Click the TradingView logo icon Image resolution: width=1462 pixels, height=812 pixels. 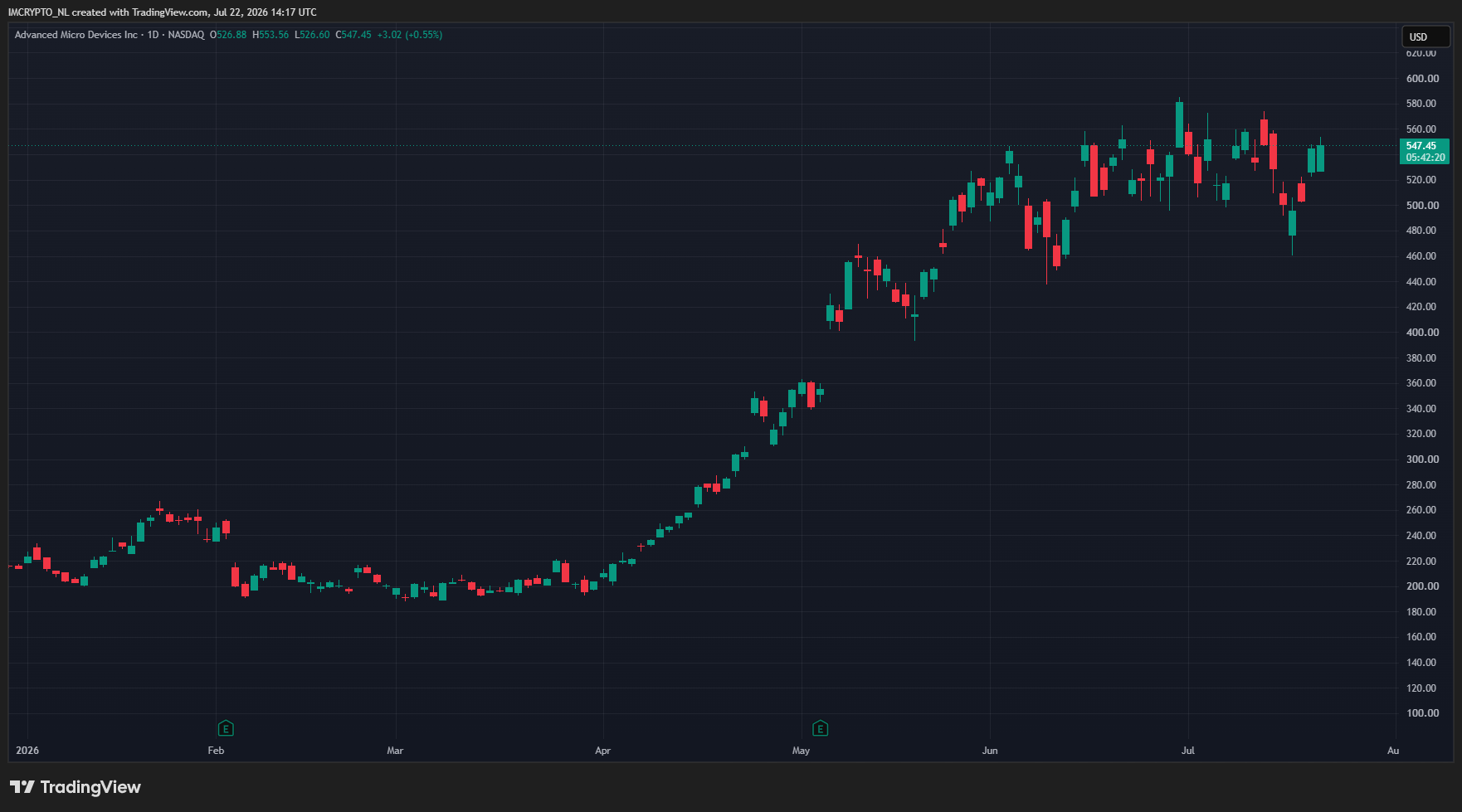[x=22, y=787]
